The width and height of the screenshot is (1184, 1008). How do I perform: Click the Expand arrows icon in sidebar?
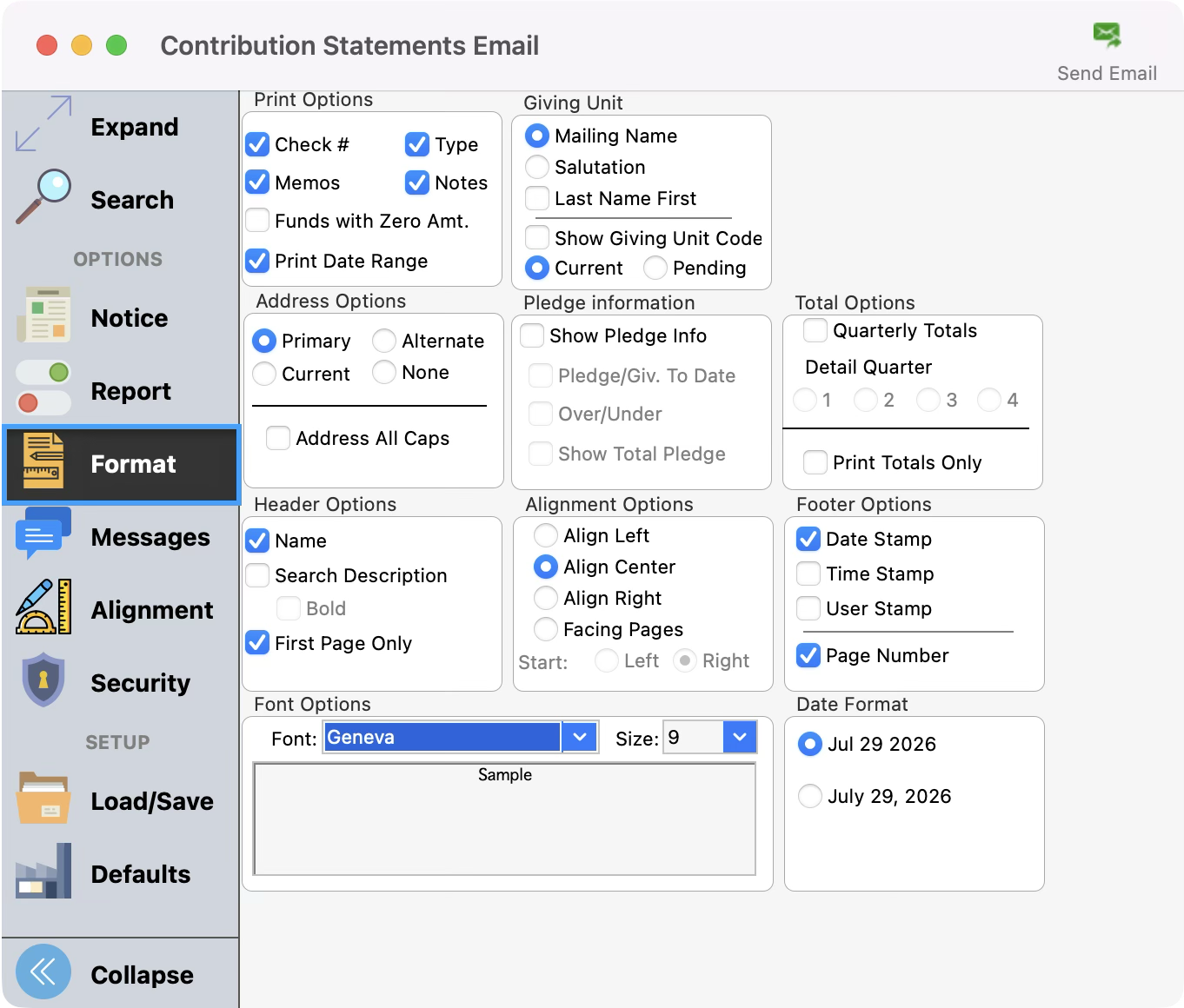[43, 123]
